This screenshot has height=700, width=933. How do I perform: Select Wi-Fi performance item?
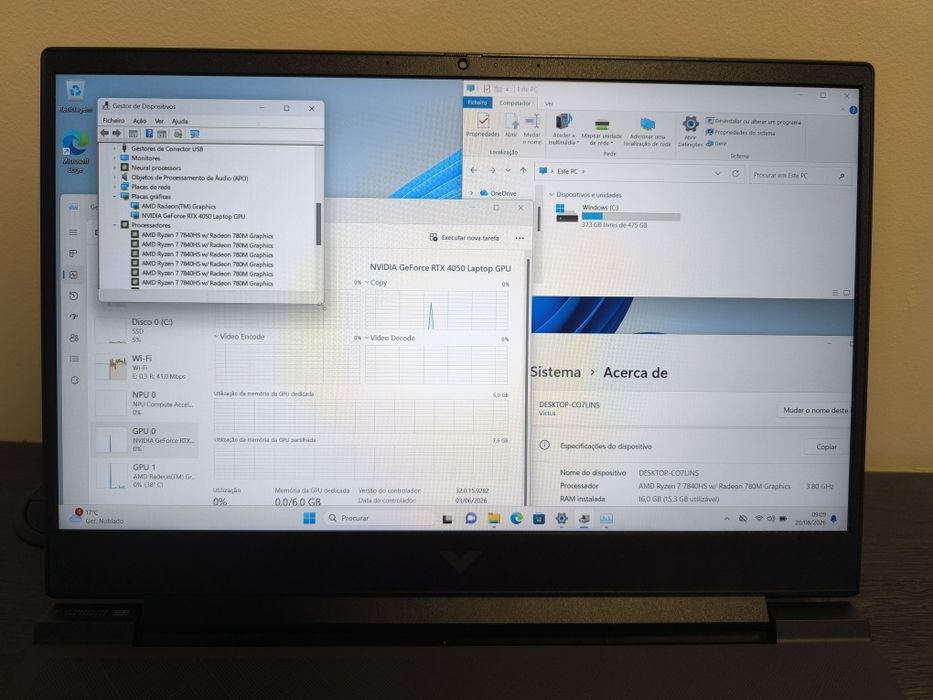pos(146,367)
